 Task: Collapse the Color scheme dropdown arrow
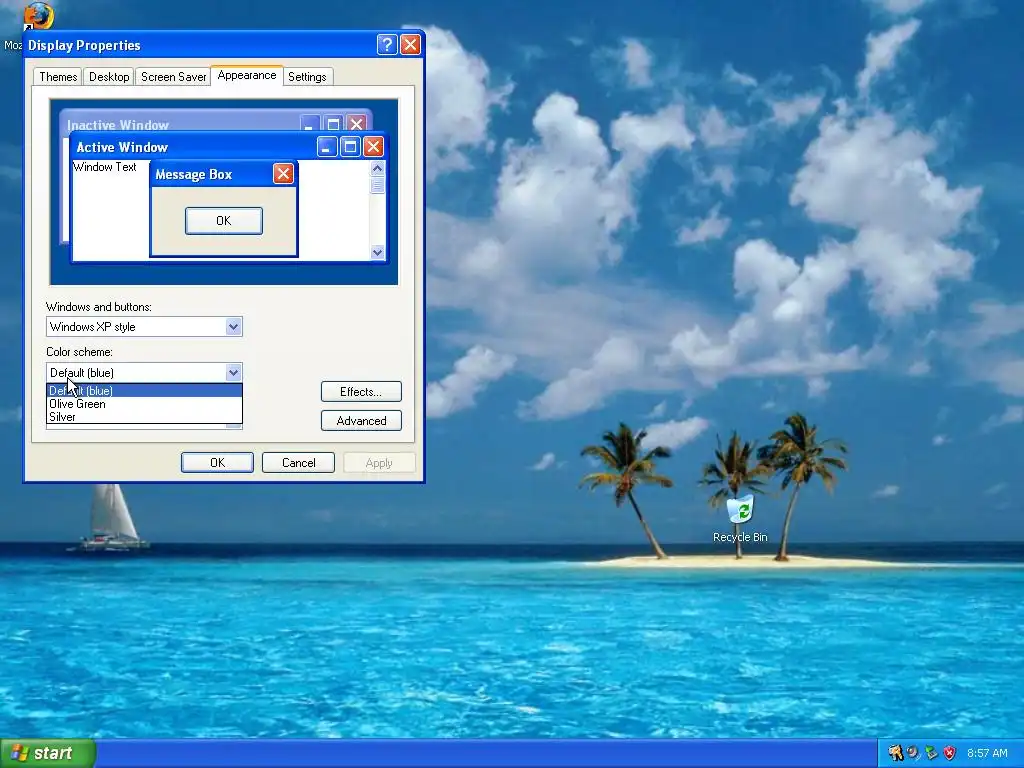233,372
